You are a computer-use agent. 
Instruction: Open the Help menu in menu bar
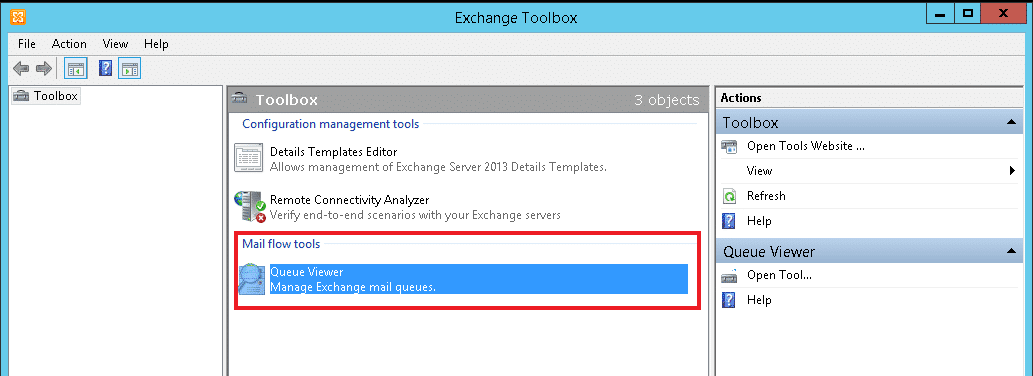(x=156, y=44)
